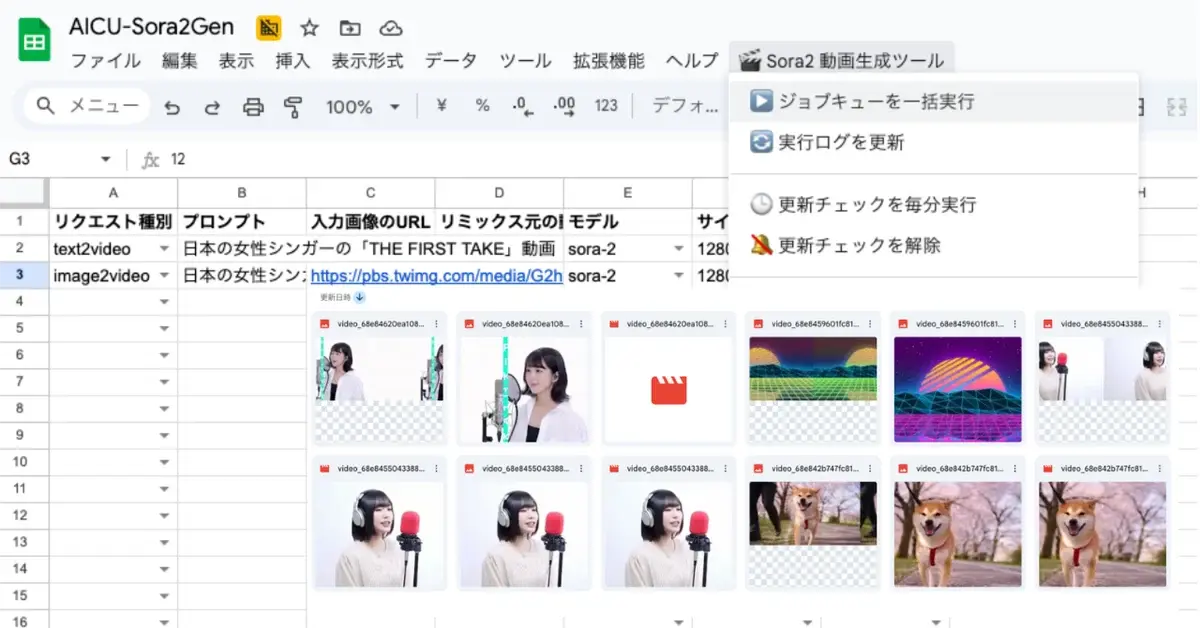Star the AICU-Sora2Gen document
The width and height of the screenshot is (1200, 628).
(x=310, y=28)
